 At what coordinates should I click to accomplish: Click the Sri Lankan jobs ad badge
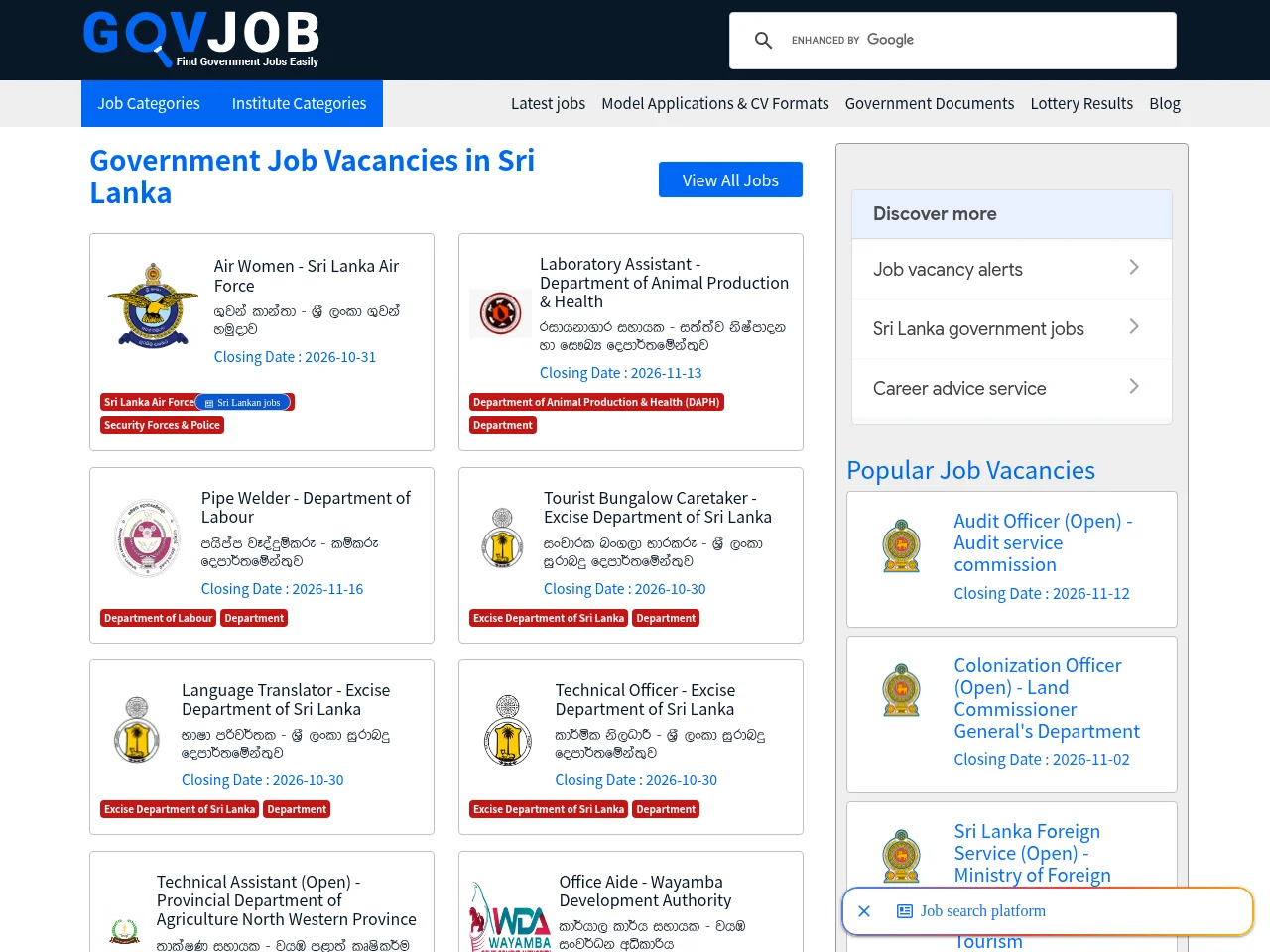point(243,402)
